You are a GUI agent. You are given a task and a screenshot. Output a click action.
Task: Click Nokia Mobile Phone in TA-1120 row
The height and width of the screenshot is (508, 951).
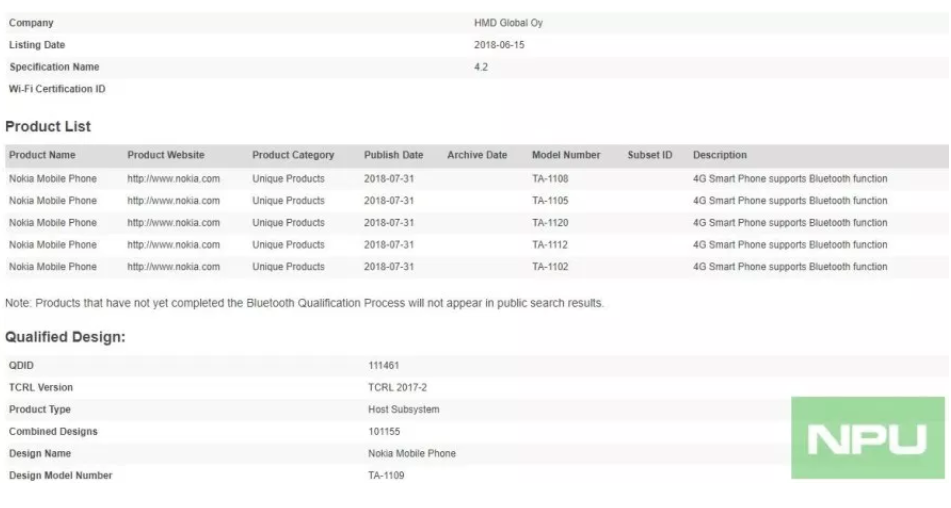point(53,223)
